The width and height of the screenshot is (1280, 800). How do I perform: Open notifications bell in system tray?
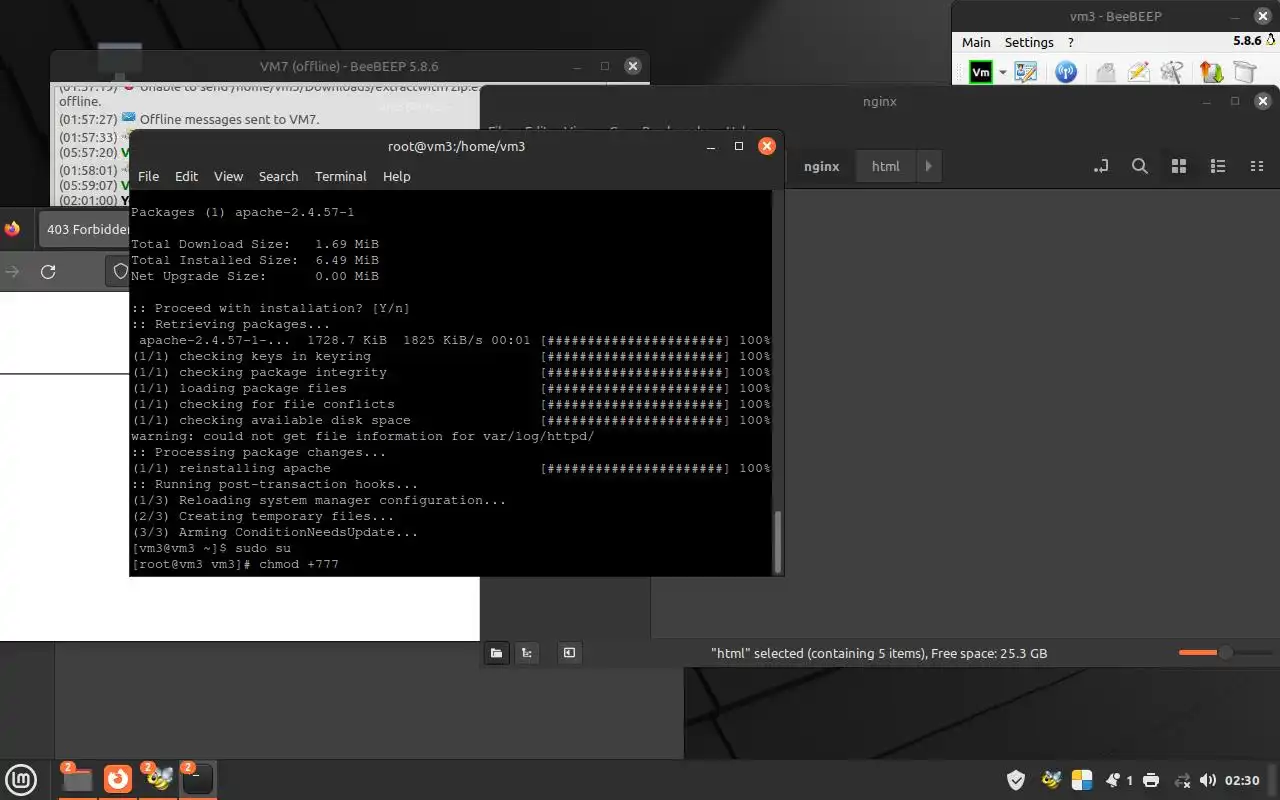(x=1114, y=780)
